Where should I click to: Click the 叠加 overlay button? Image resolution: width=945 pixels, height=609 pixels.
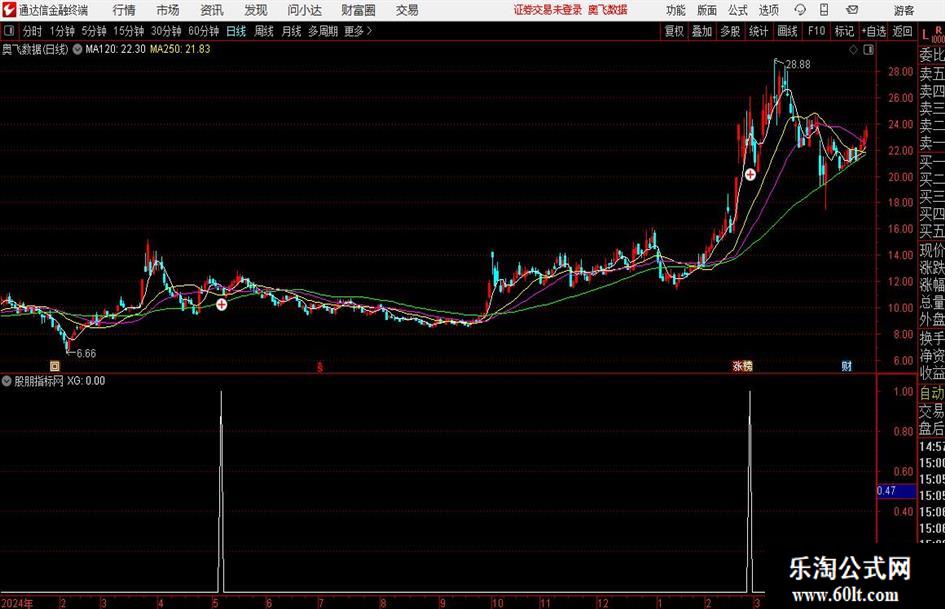[702, 31]
